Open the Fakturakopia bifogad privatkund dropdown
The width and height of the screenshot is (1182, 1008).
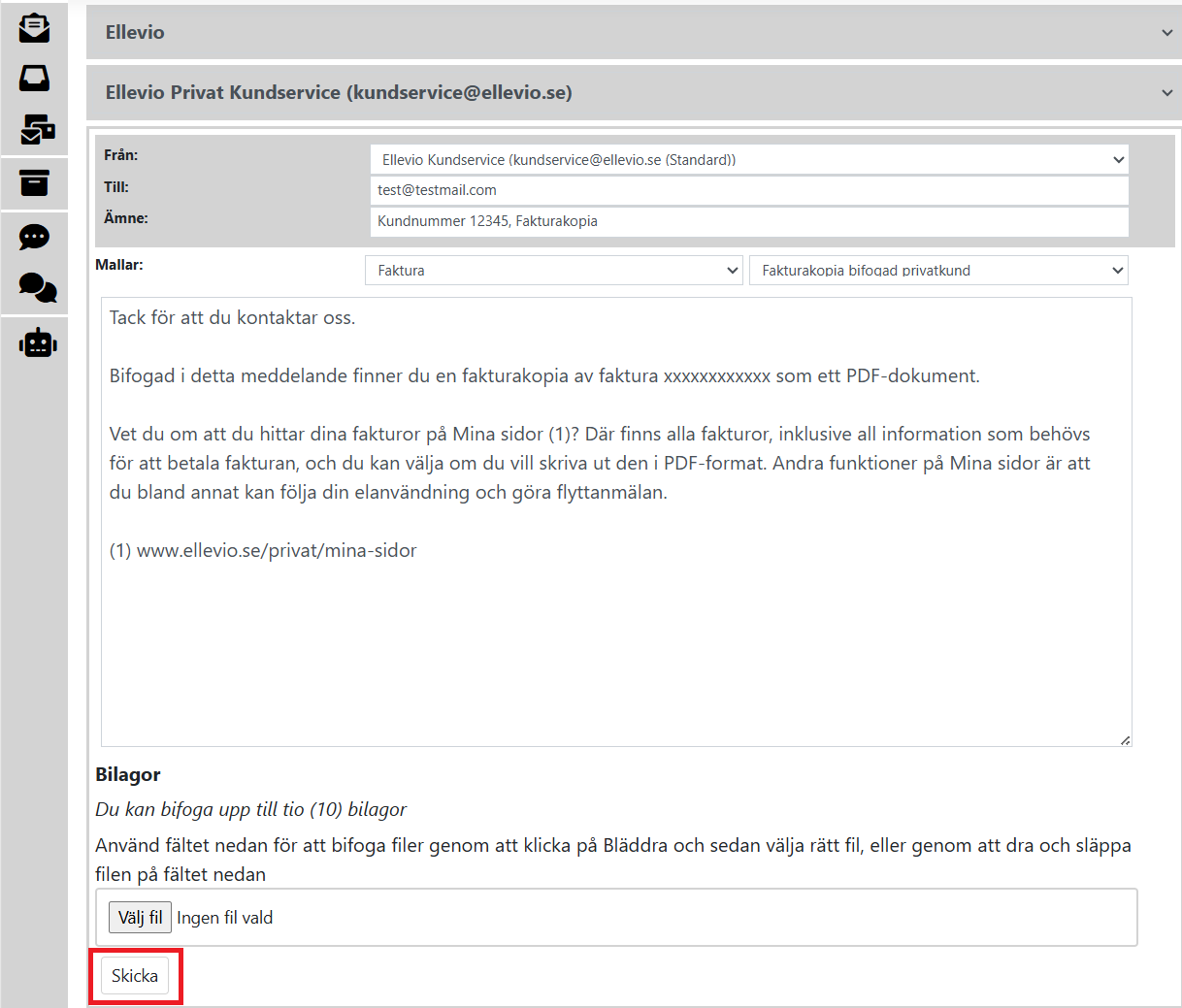pyautogui.click(x=938, y=271)
